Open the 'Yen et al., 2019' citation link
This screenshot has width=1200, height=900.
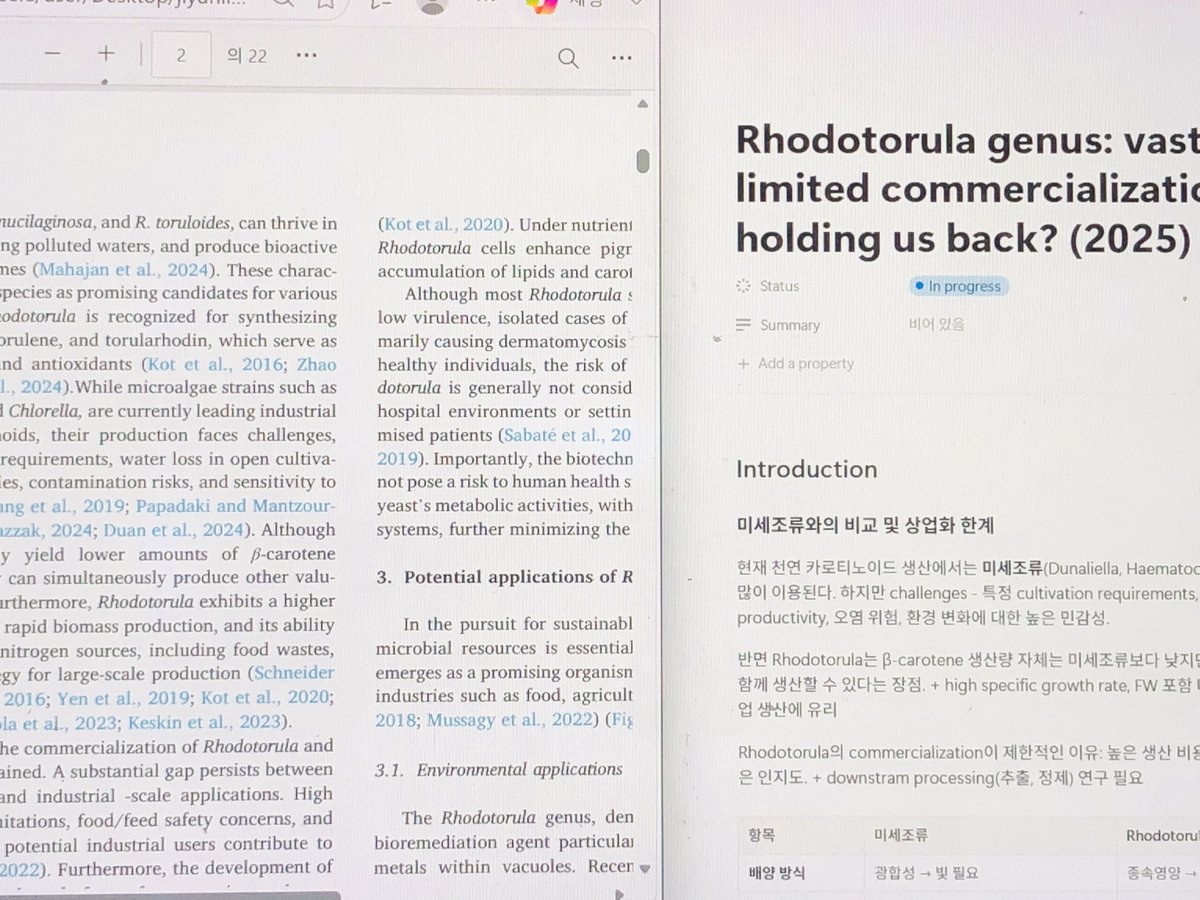point(124,697)
